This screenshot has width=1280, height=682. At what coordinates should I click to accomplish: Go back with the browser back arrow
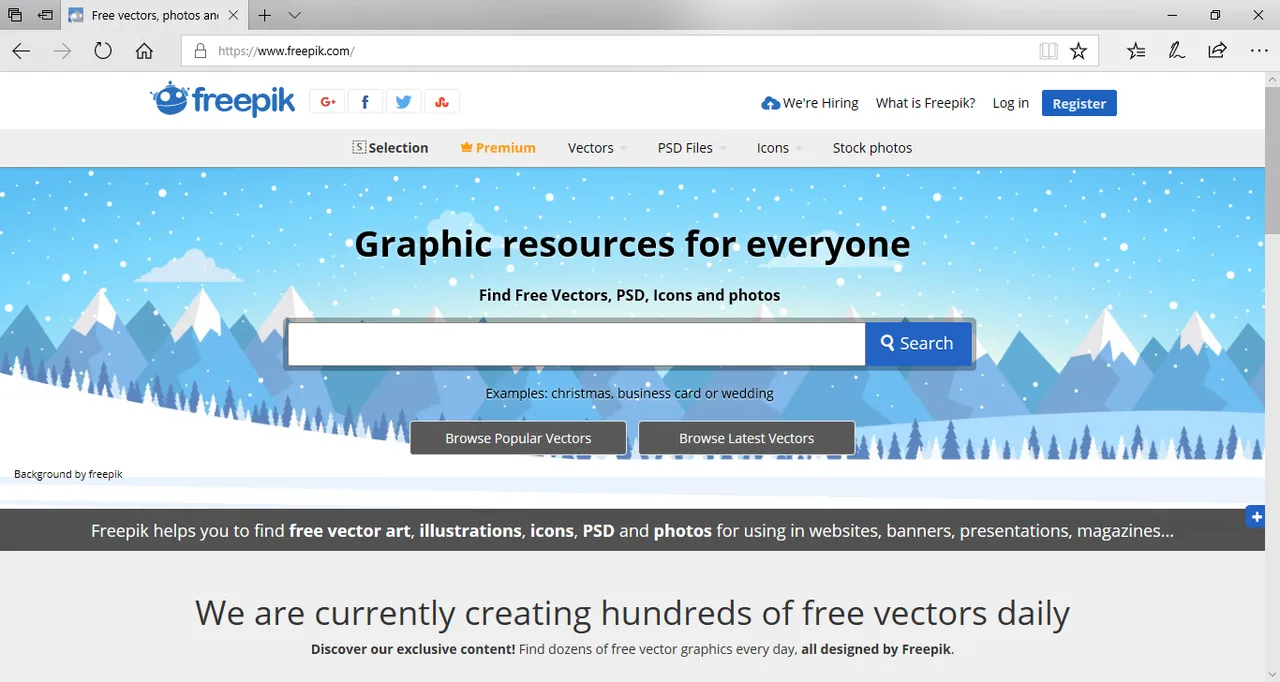tap(21, 51)
